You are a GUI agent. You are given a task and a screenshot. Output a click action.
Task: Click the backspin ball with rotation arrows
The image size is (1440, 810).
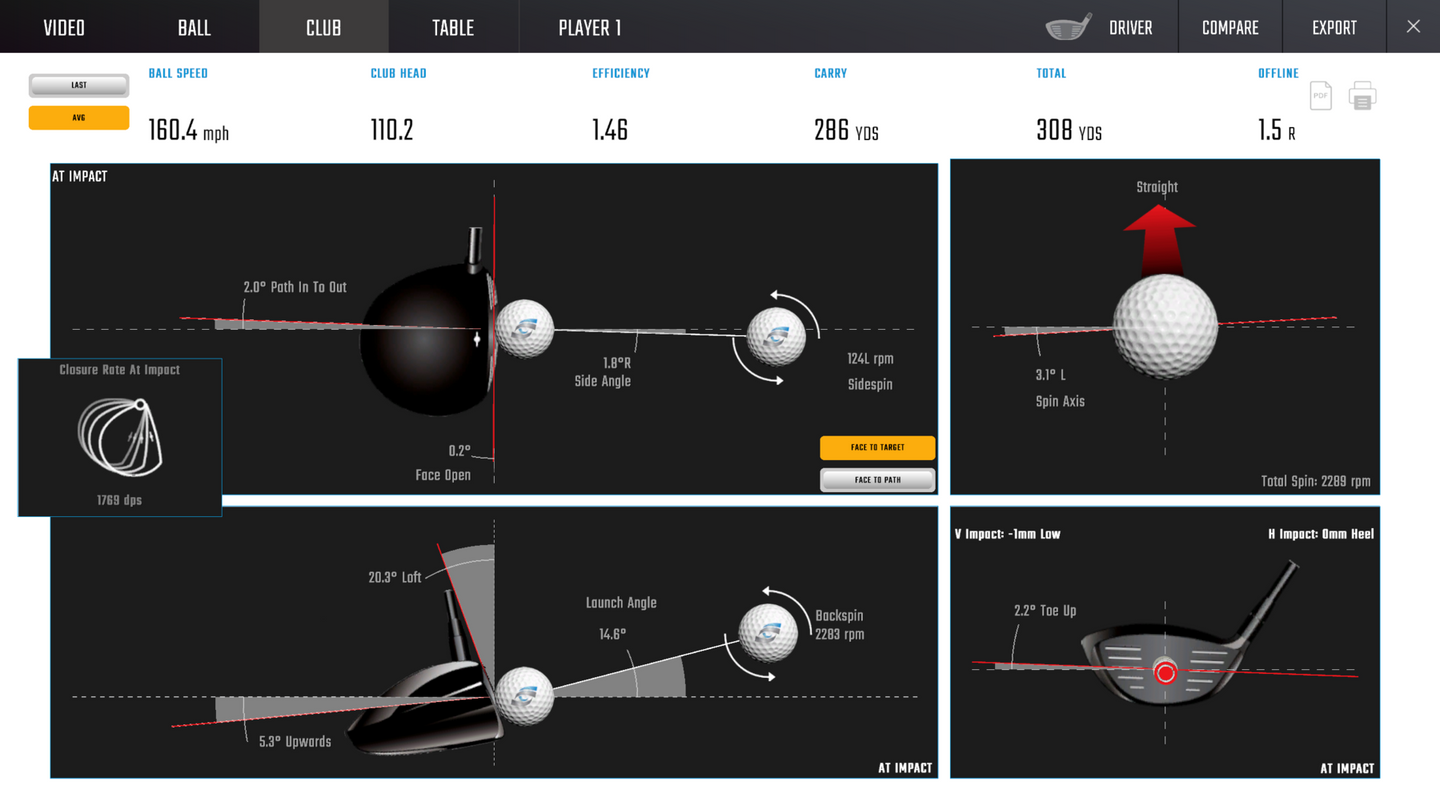[x=768, y=633]
